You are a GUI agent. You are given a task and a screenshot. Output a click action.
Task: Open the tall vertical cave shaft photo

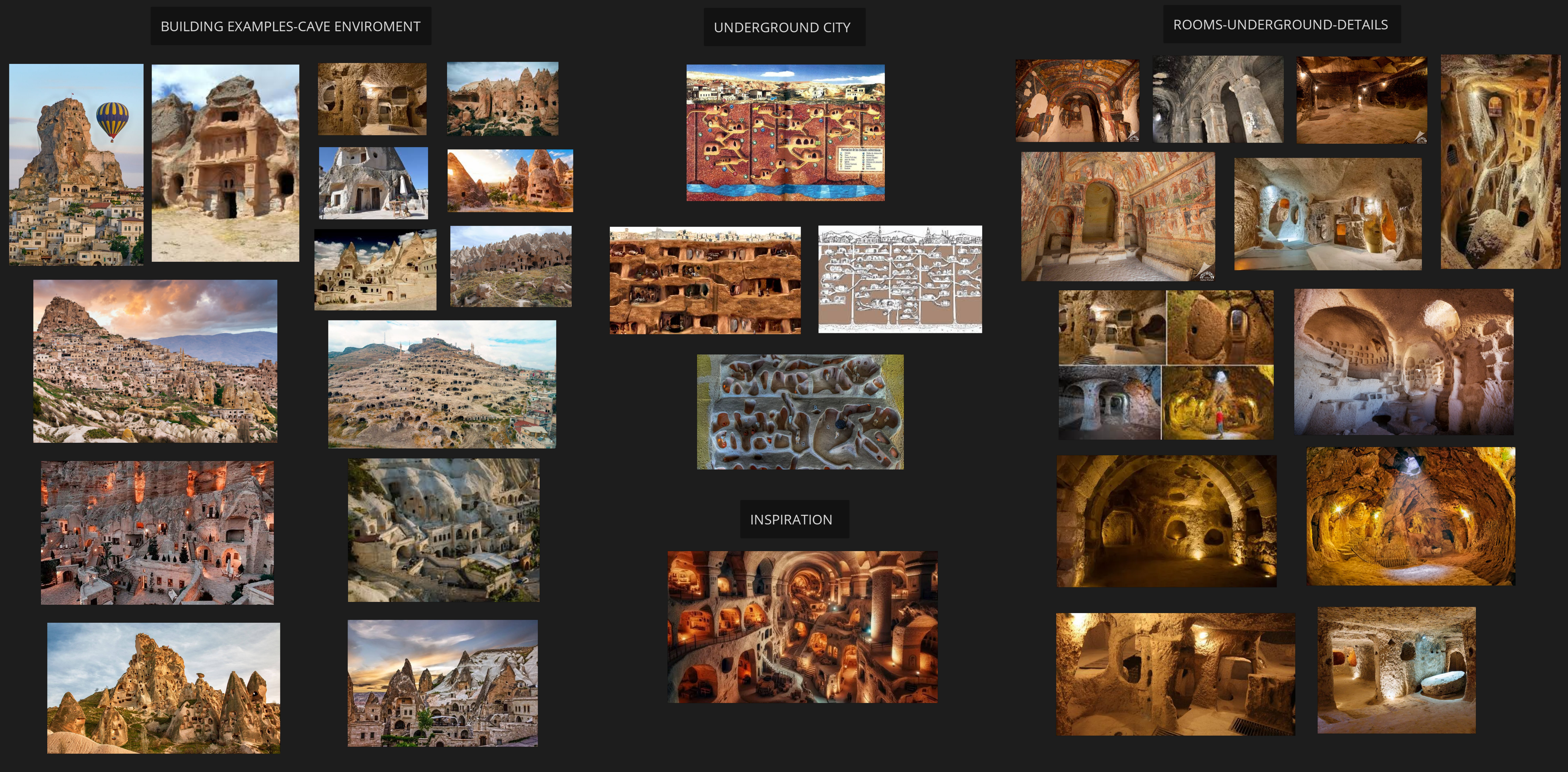tap(1500, 162)
